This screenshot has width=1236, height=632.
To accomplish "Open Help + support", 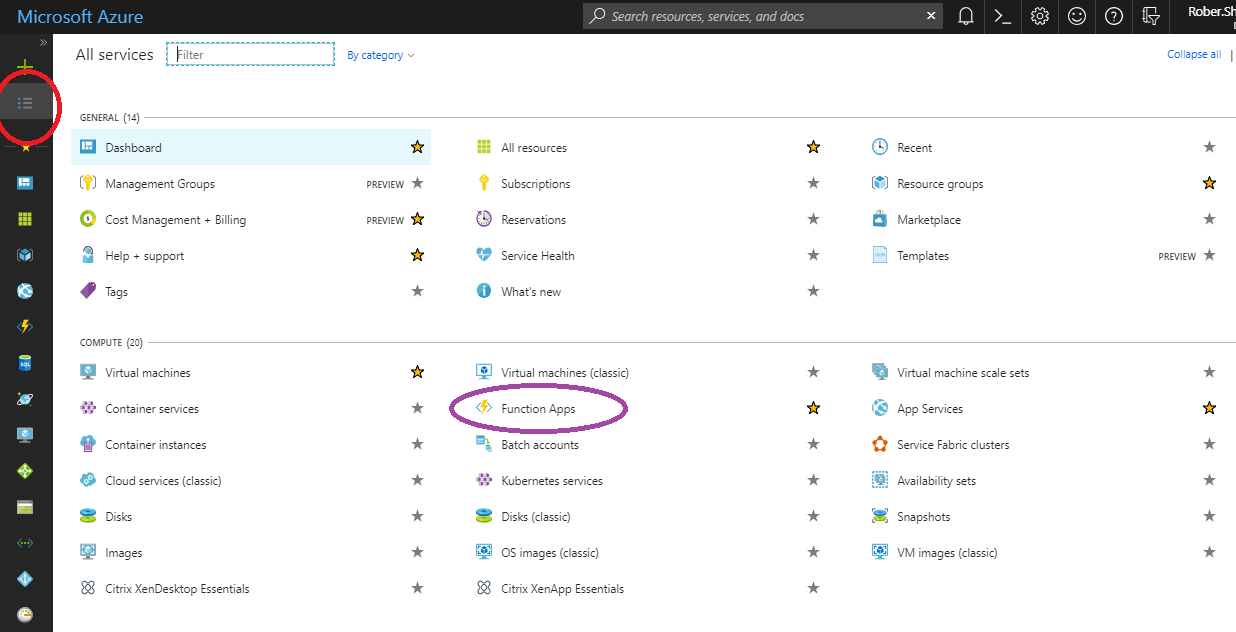I will (x=145, y=256).
